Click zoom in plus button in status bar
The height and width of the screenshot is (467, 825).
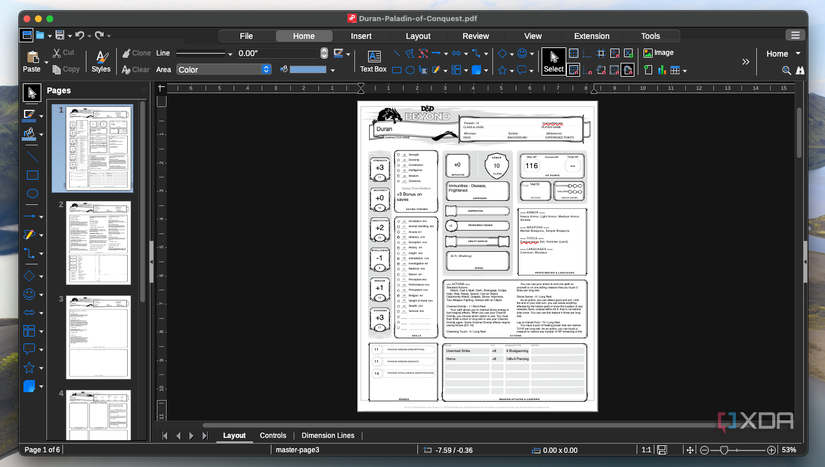click(771, 450)
